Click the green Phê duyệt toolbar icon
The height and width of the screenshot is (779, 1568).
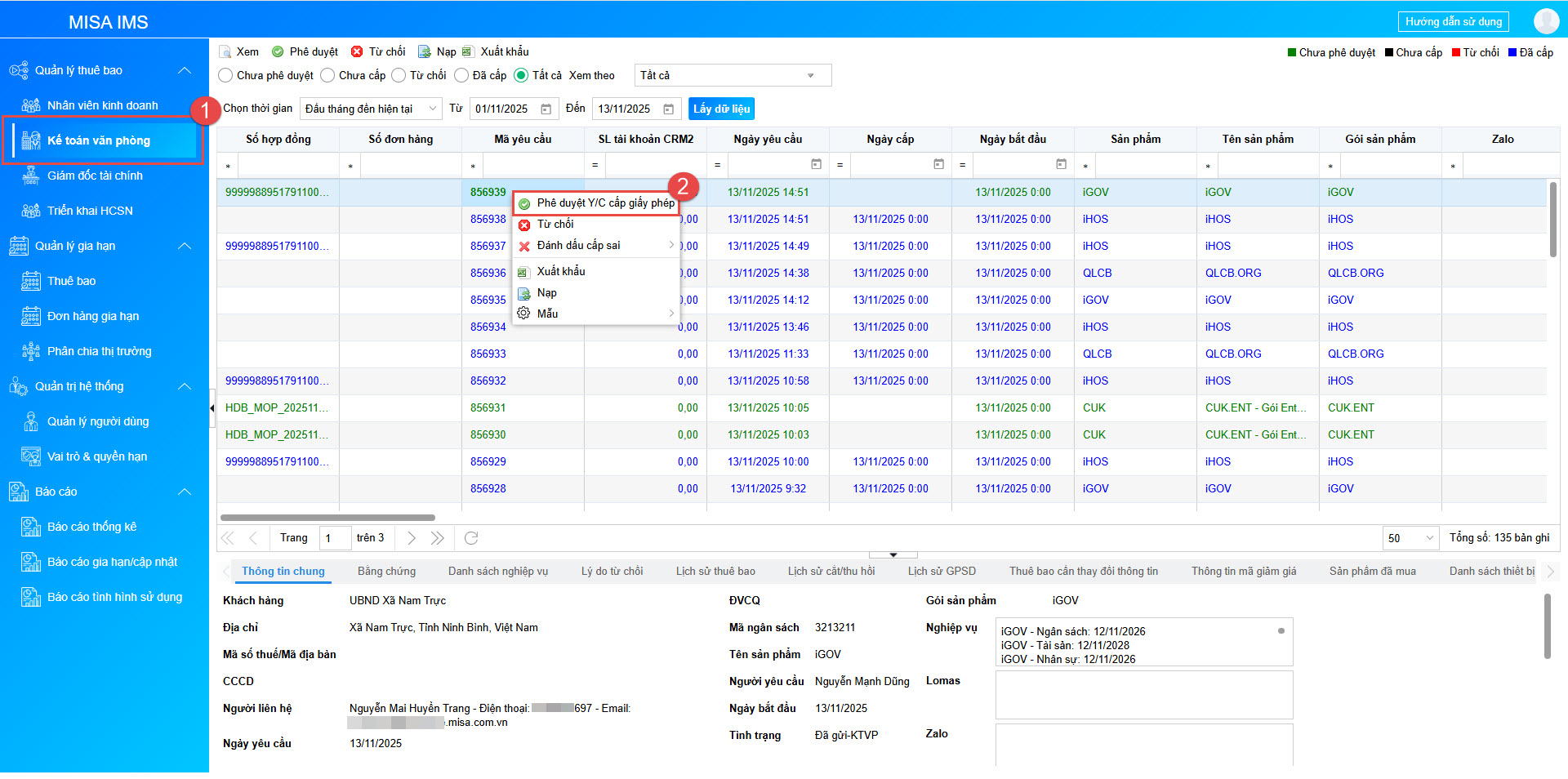point(278,51)
